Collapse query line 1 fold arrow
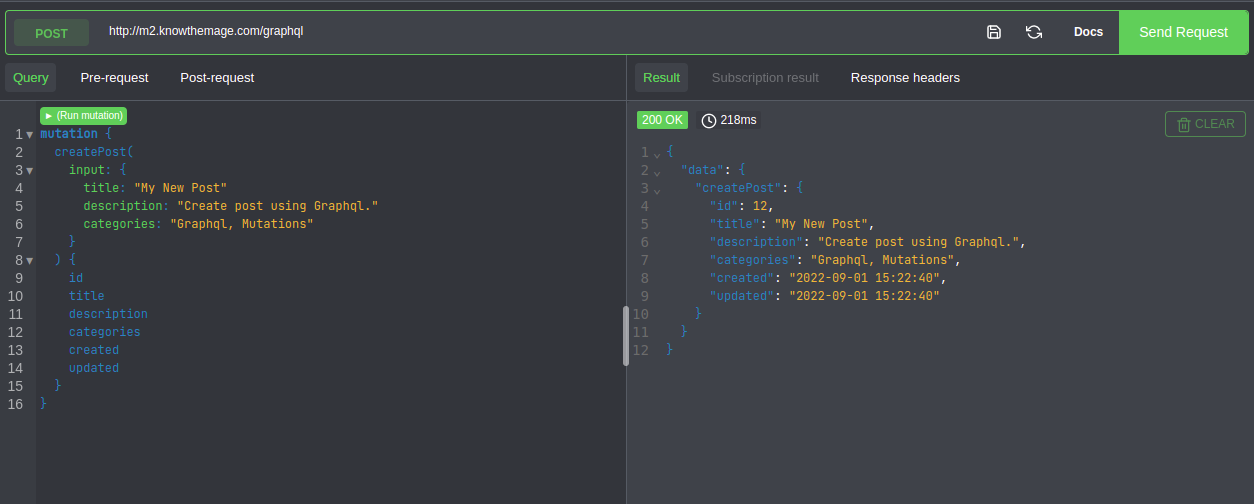1254x504 pixels. pos(30,134)
